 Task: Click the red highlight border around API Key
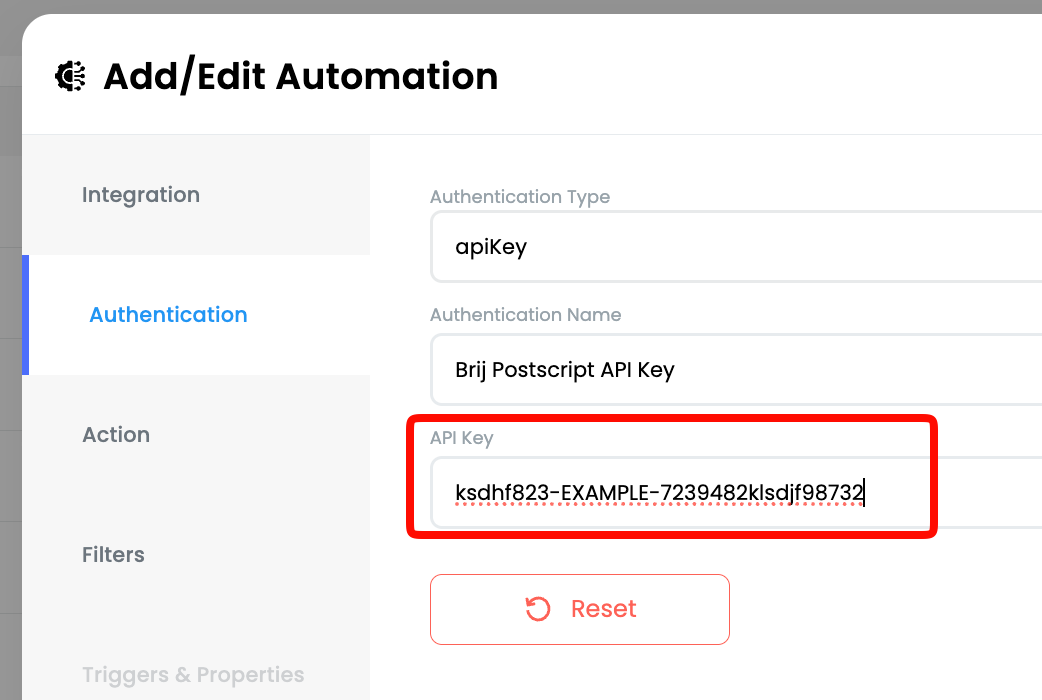coord(672,419)
